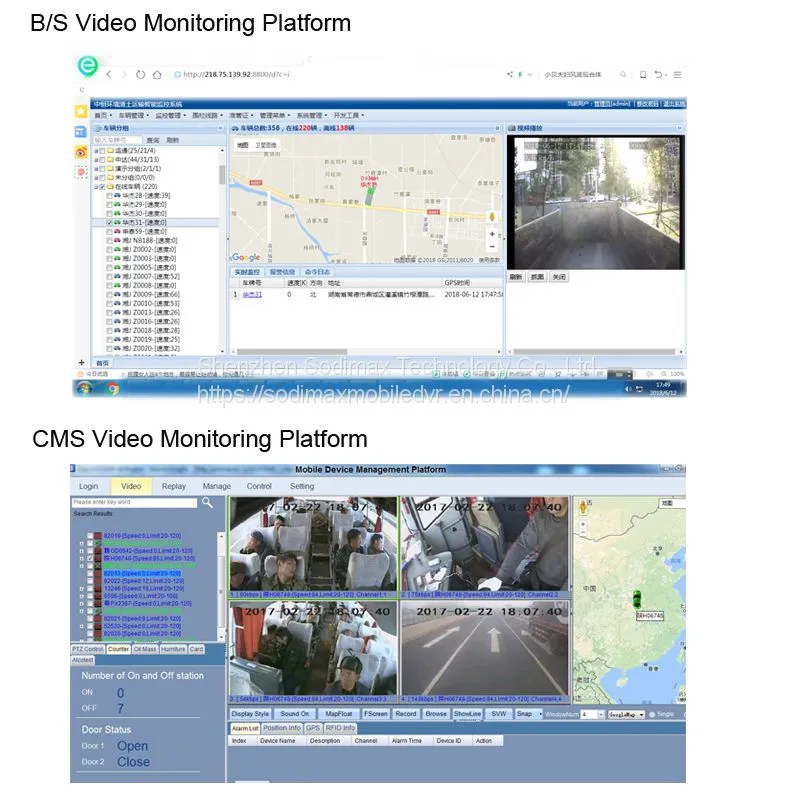
Task: Click the B/S vehicle tree scrollbar
Action: point(222,173)
